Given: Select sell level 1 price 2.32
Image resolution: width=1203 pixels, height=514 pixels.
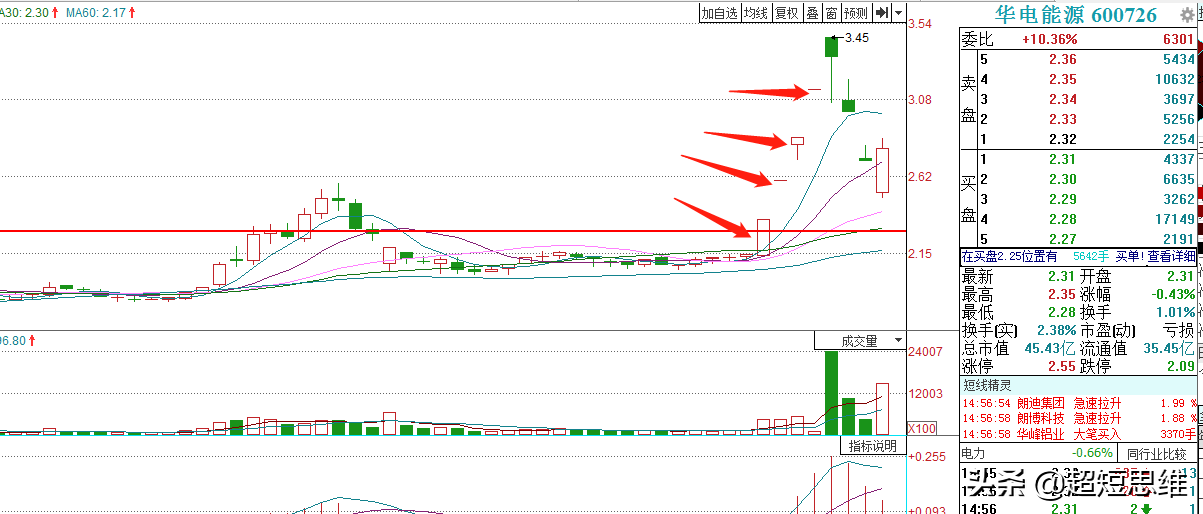Looking at the screenshot, I should click(1063, 139).
